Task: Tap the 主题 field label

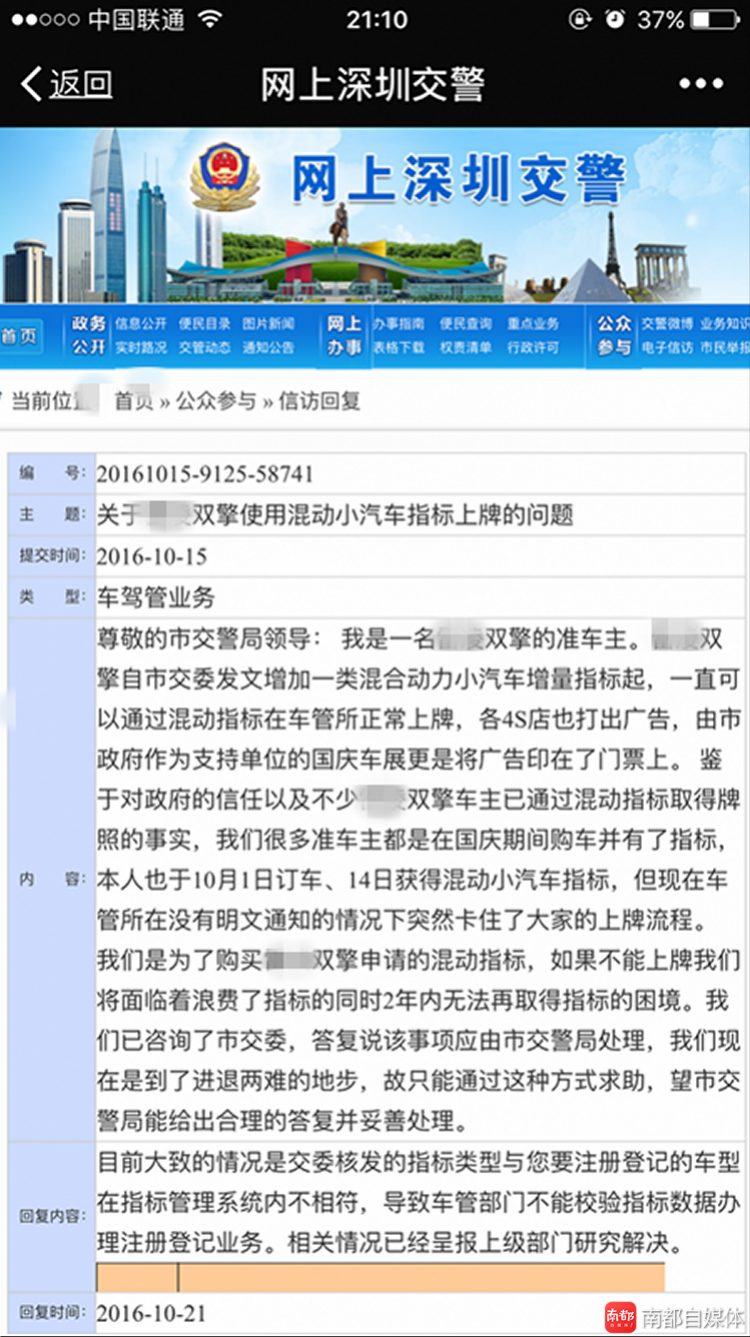Action: [x=51, y=515]
